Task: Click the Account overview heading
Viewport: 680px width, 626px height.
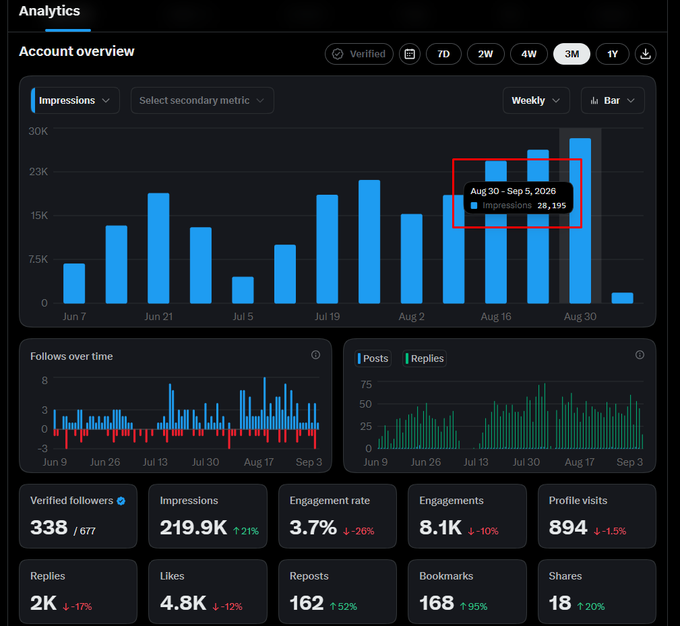Action: (x=77, y=52)
